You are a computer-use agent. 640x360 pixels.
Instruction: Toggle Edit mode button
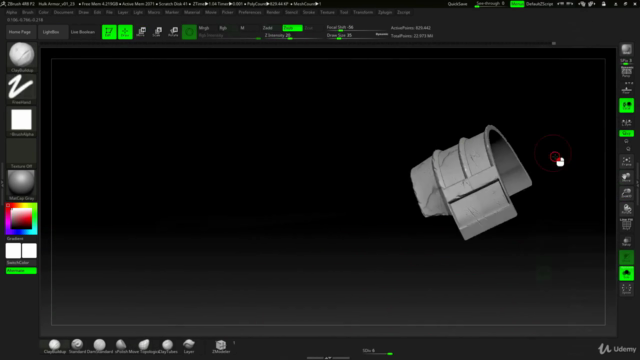(109, 32)
